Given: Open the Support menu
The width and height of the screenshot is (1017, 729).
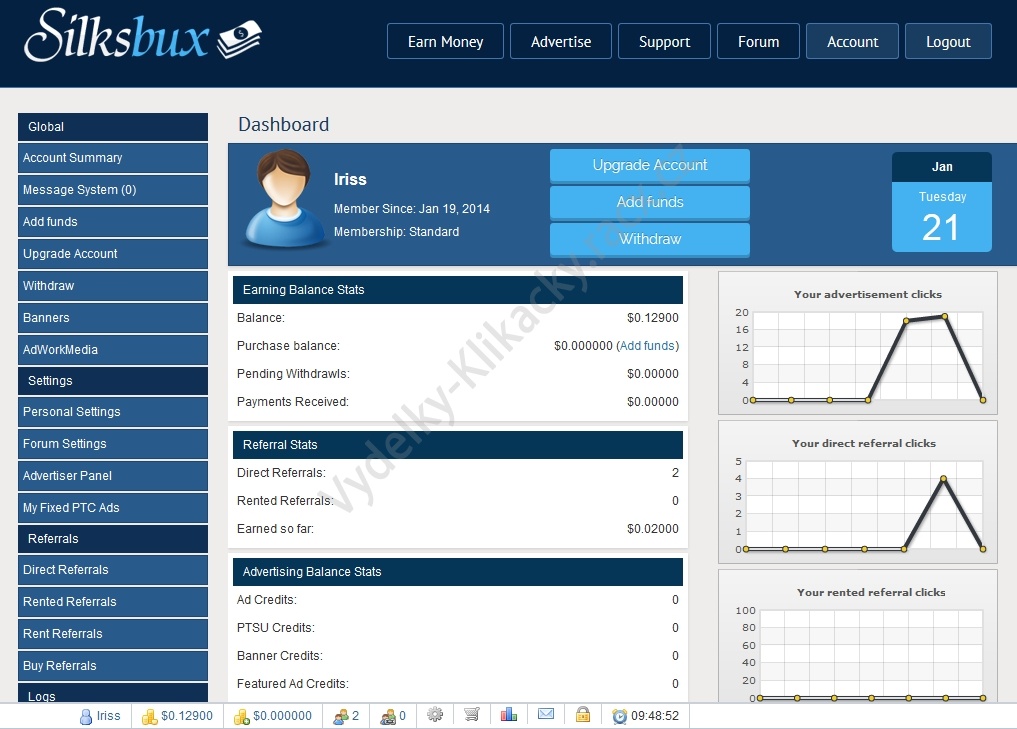Looking at the screenshot, I should (x=664, y=42).
